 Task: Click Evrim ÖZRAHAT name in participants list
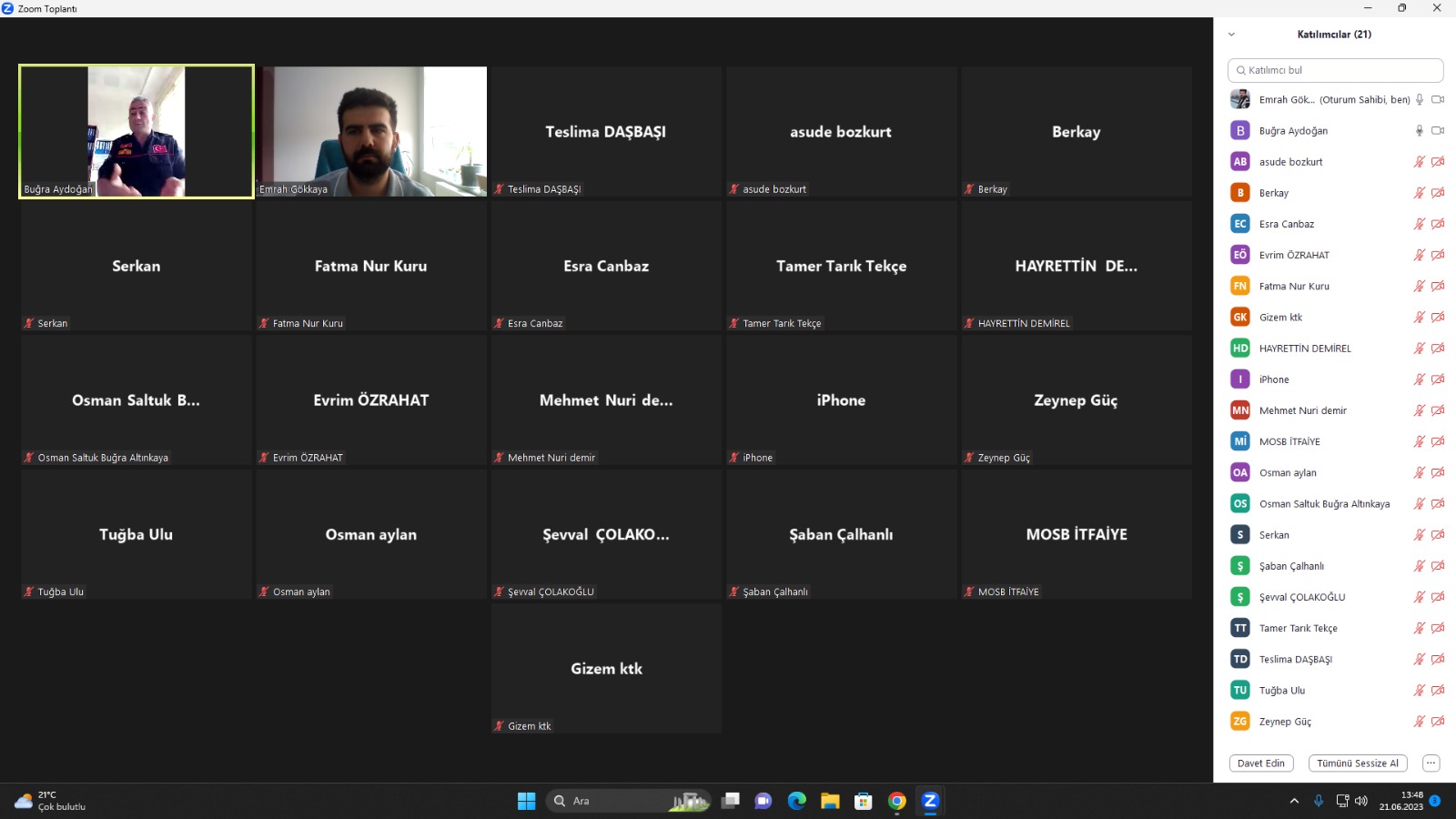click(x=1294, y=256)
